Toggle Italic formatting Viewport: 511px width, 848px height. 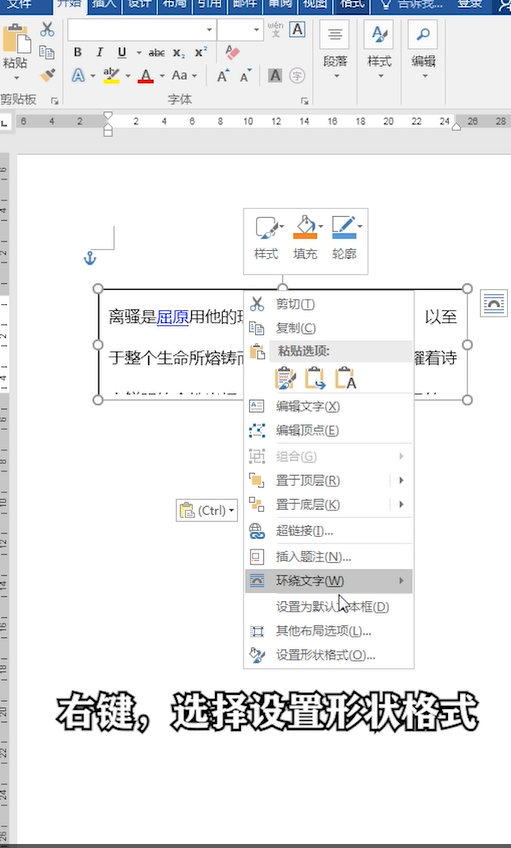99,52
